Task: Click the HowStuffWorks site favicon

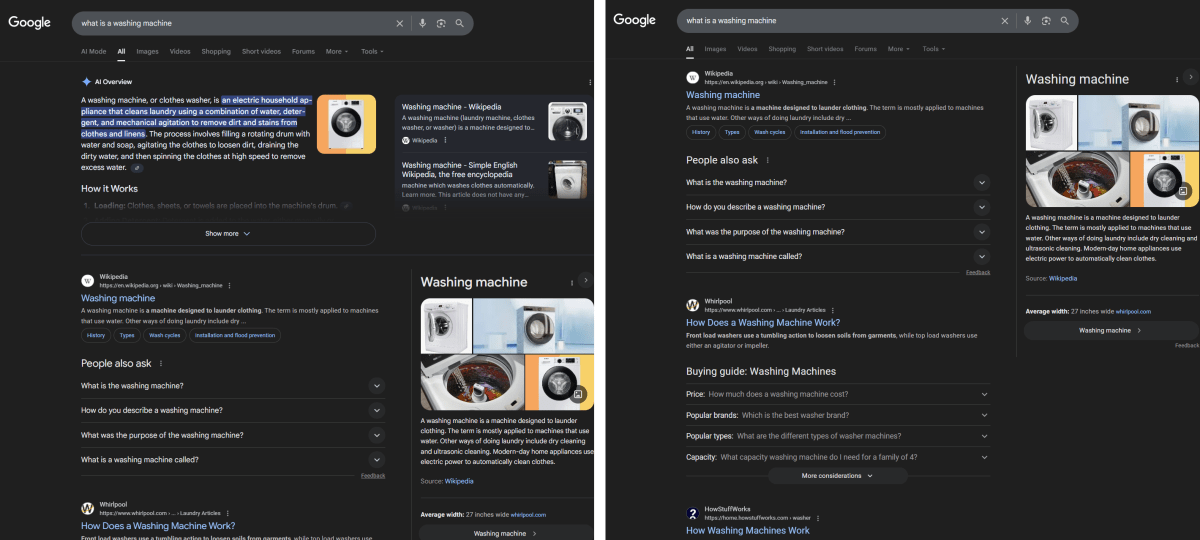Action: click(x=692, y=514)
